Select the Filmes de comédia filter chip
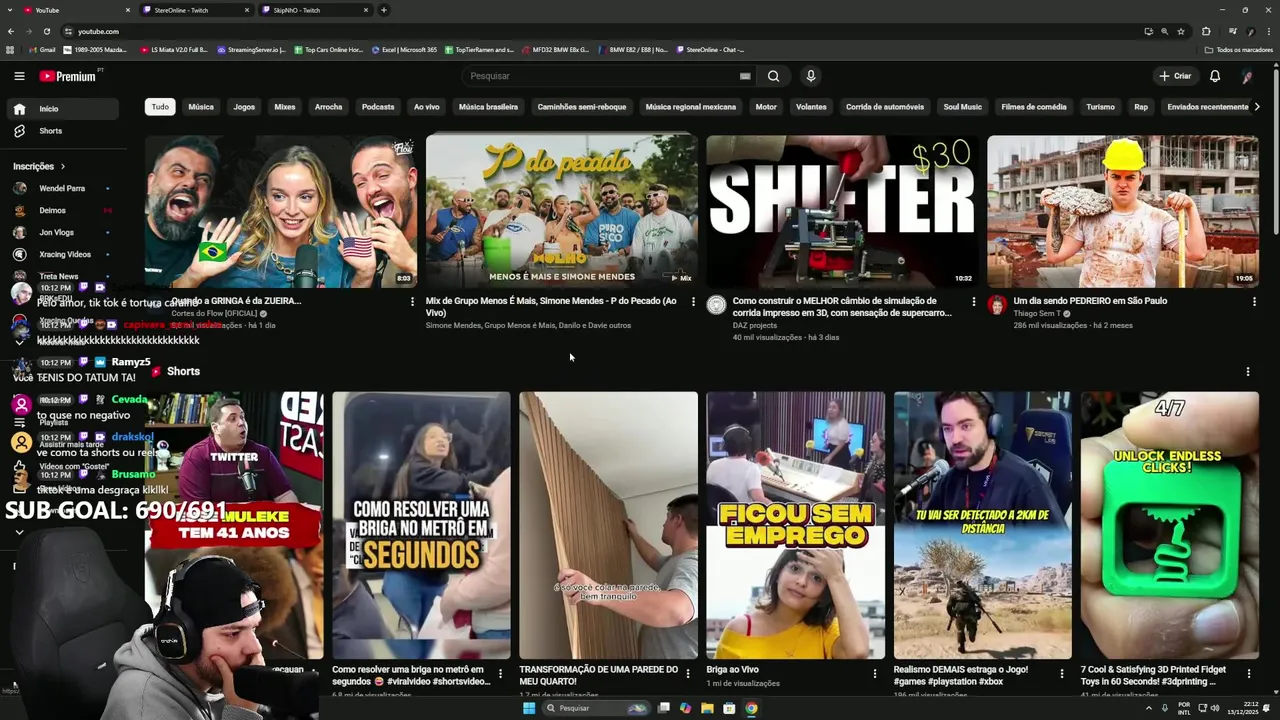This screenshot has width=1280, height=720. [x=1034, y=107]
